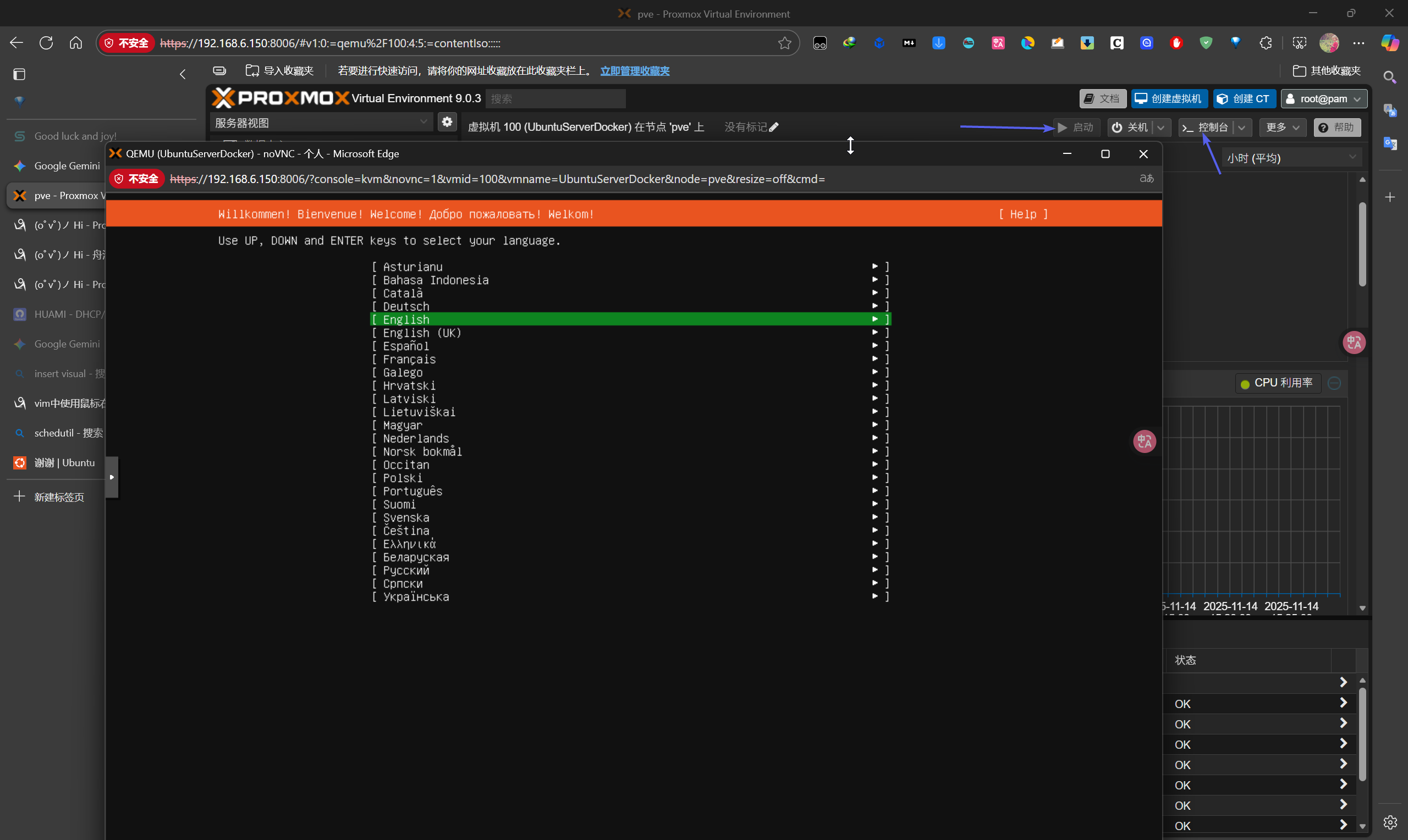
Task: Open the 更多 more menu
Action: (x=1281, y=128)
